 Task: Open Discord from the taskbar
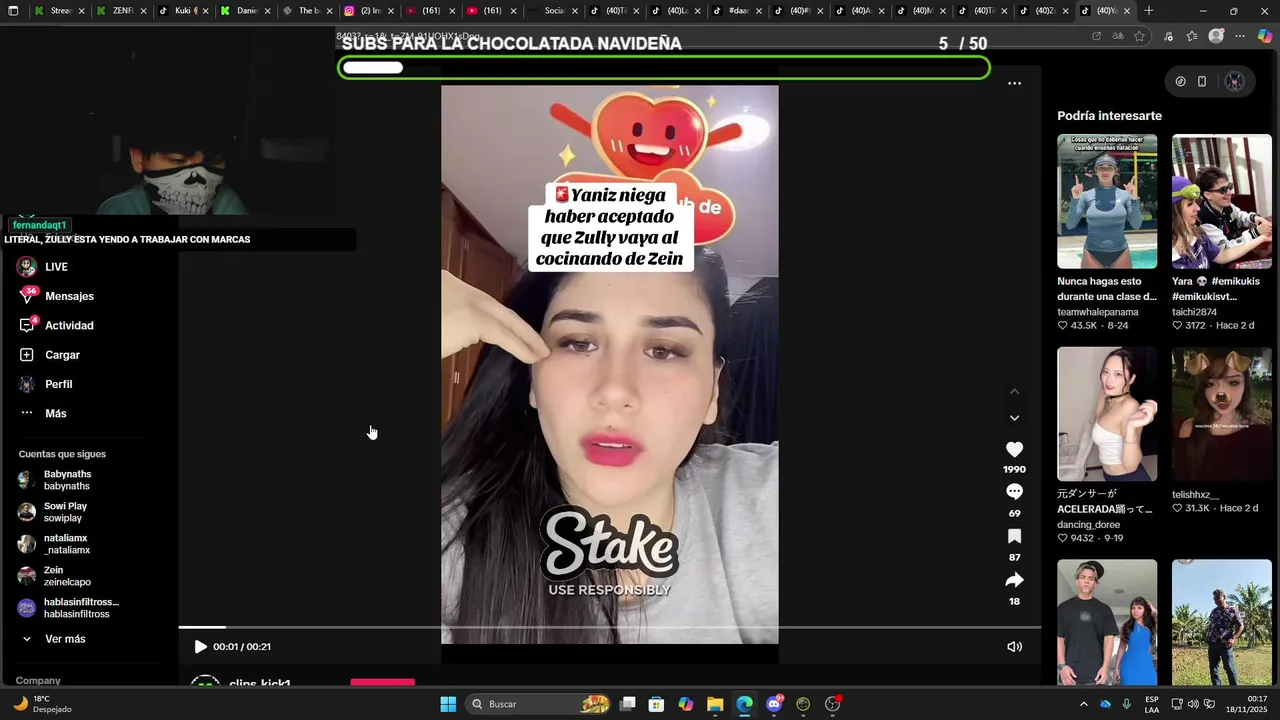pos(774,704)
